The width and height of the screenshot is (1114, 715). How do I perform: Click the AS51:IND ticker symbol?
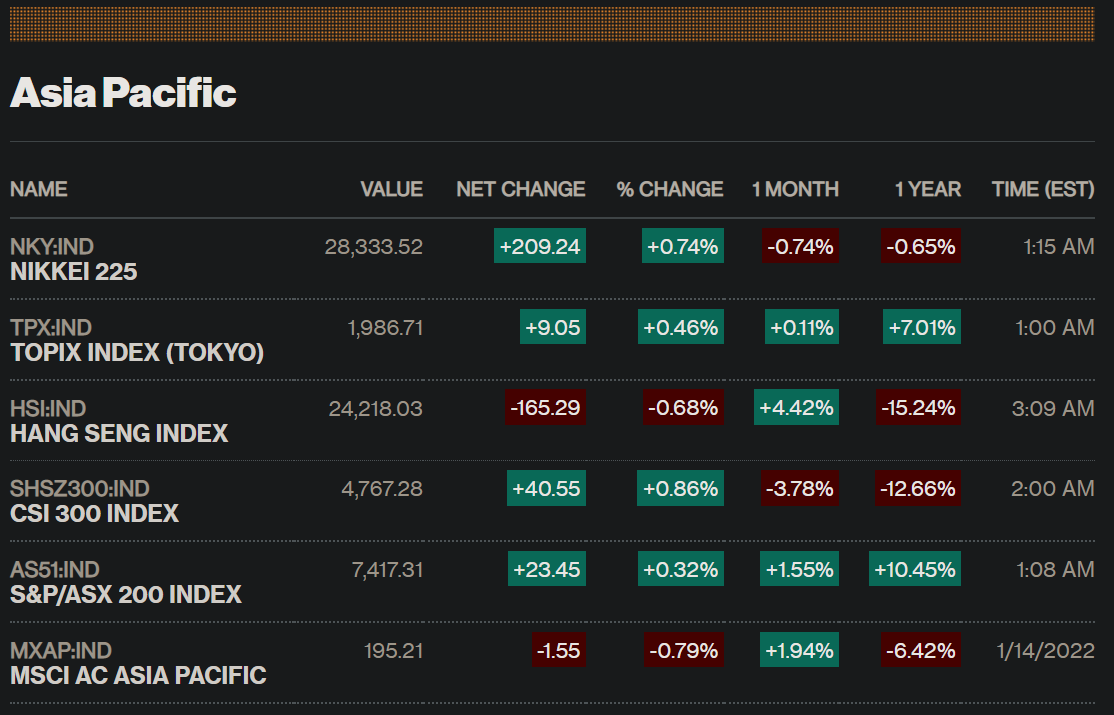55,570
